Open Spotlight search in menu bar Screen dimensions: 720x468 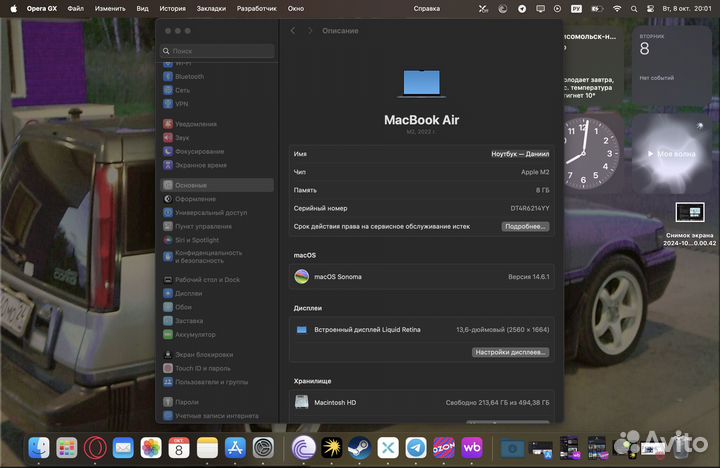(634, 8)
